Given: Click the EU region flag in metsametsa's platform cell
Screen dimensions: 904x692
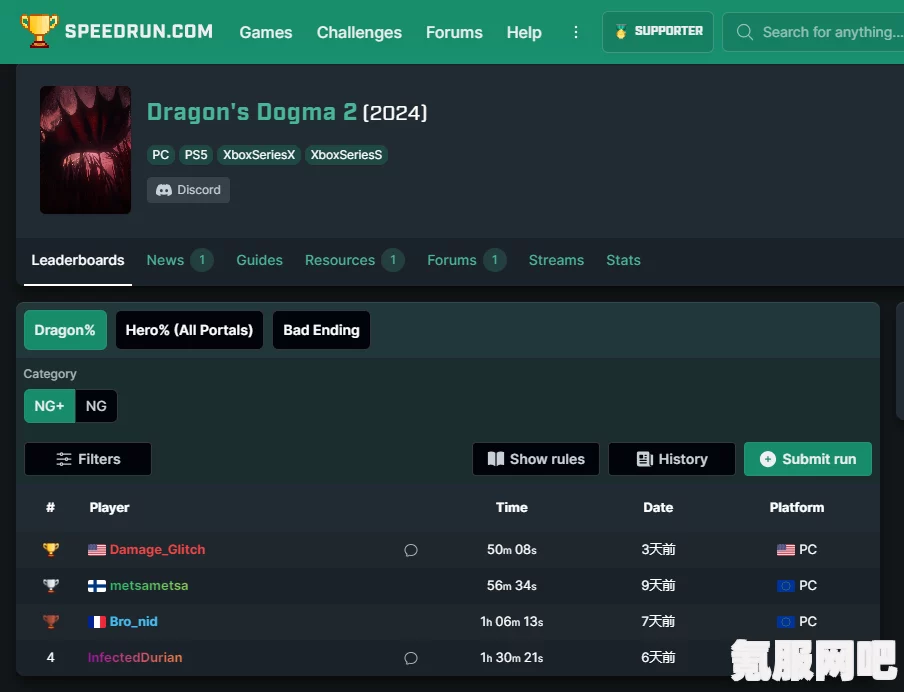Looking at the screenshot, I should coord(786,586).
